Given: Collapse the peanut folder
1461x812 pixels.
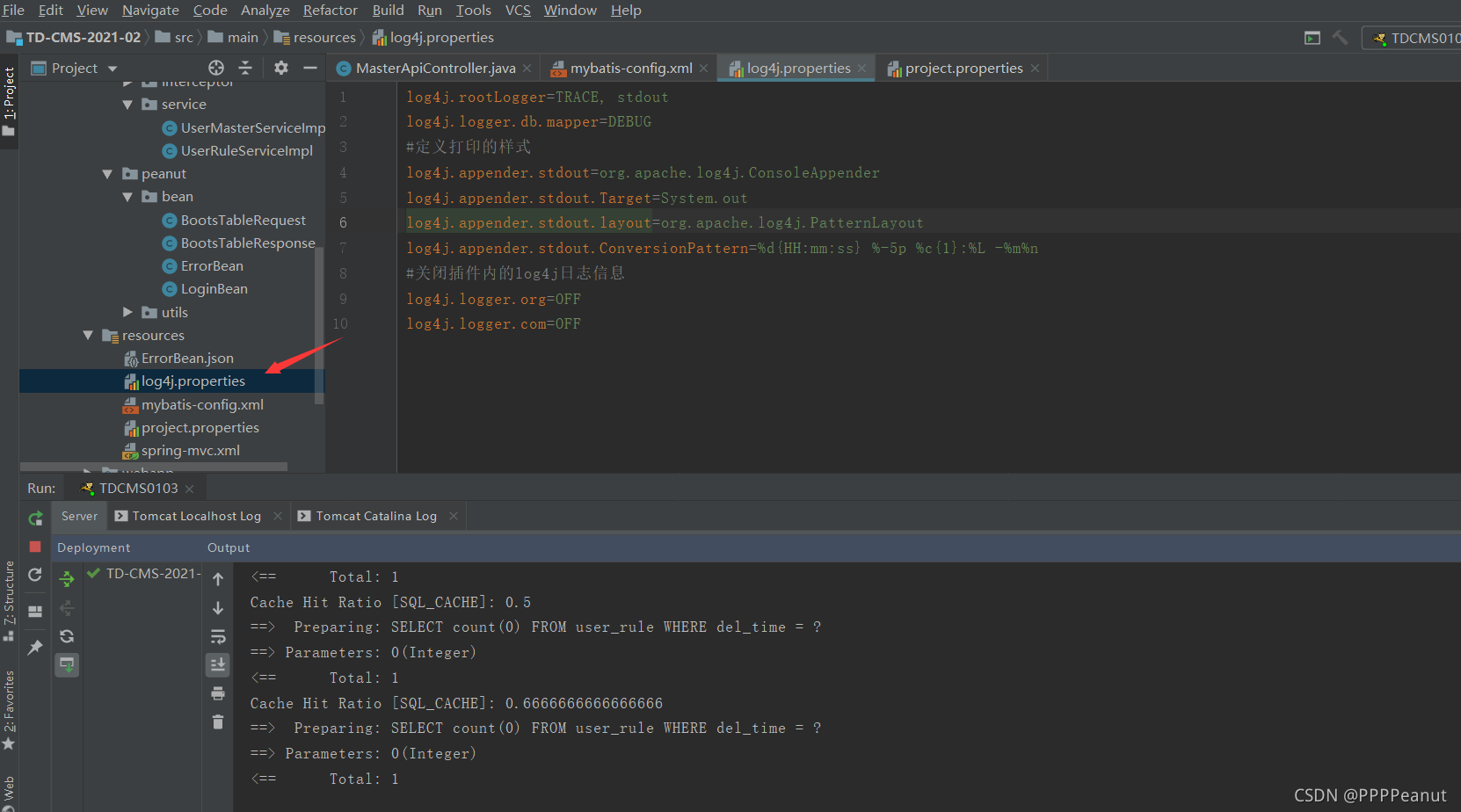Looking at the screenshot, I should pos(107,174).
